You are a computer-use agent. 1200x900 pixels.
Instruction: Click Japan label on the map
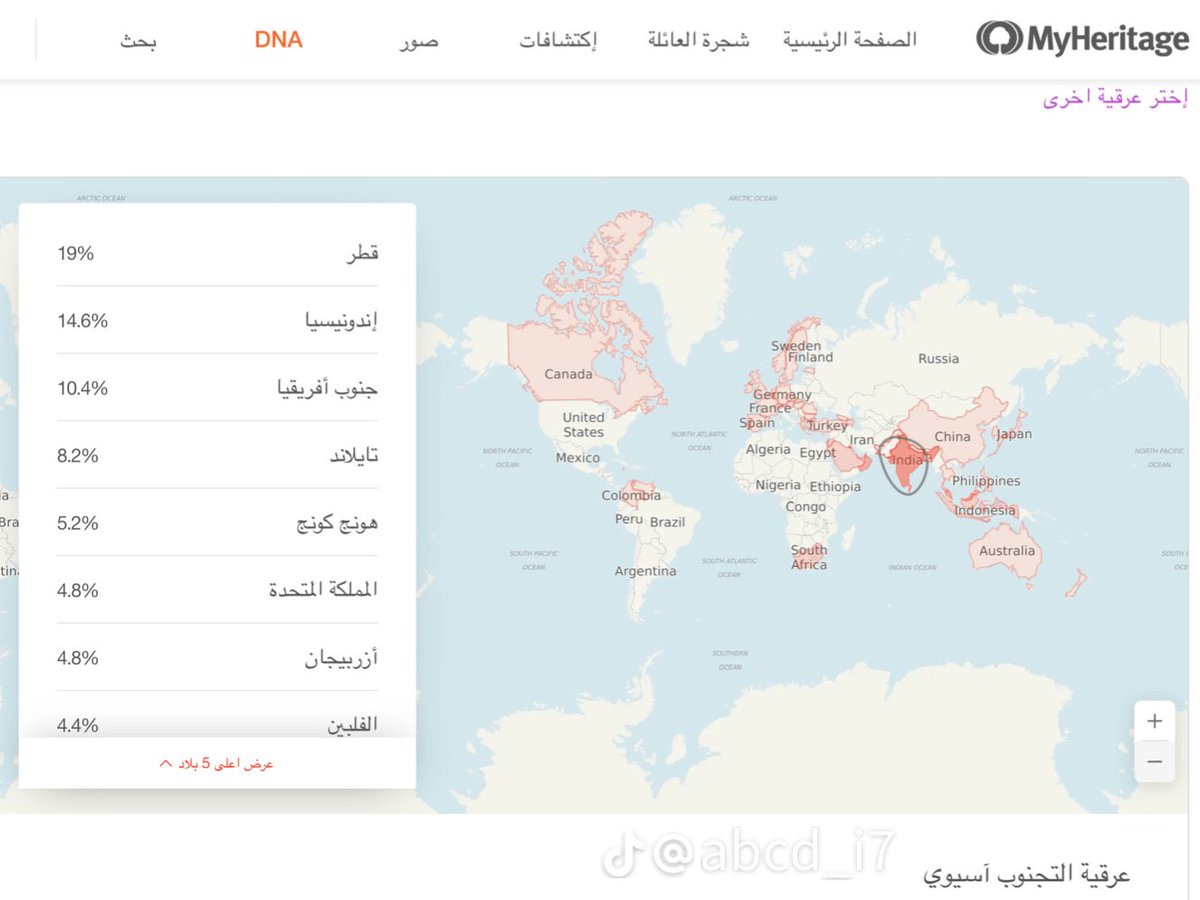pos(1014,434)
